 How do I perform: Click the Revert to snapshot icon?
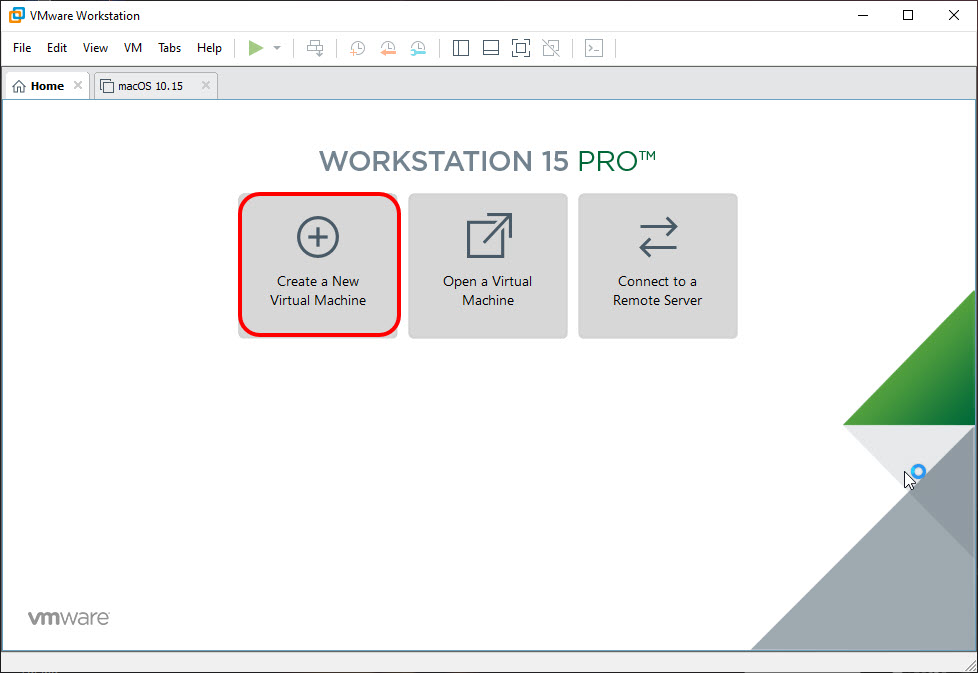tap(388, 48)
